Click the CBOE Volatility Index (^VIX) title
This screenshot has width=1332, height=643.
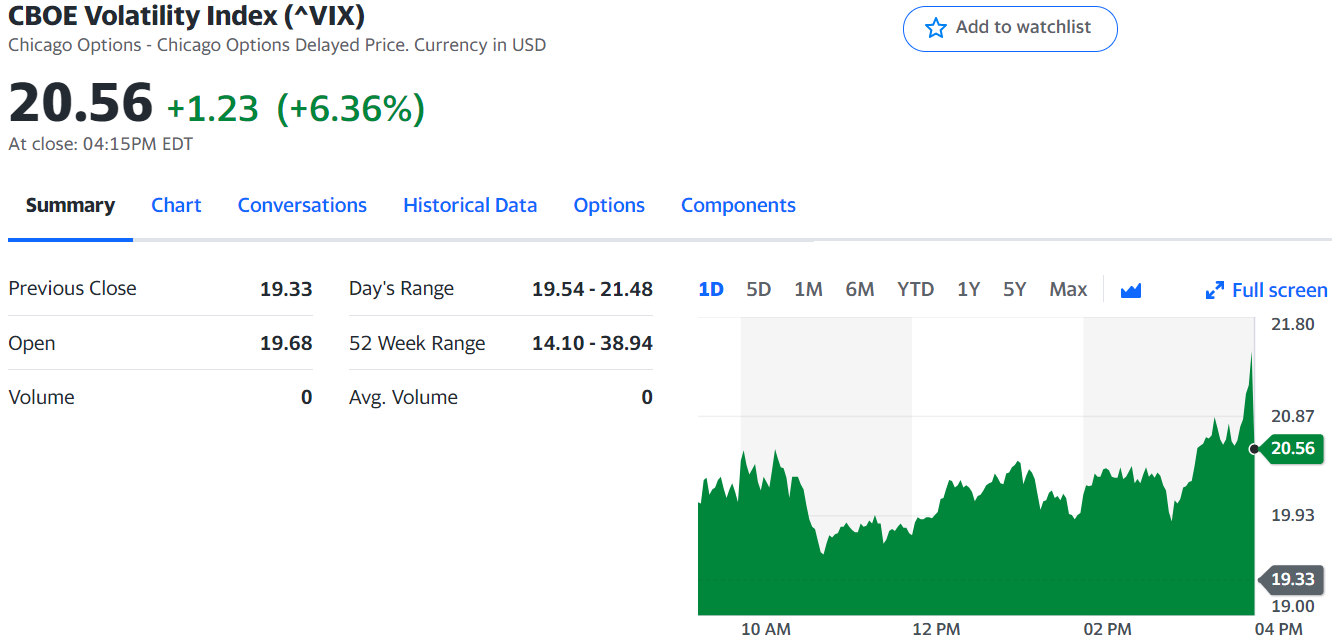tap(186, 15)
